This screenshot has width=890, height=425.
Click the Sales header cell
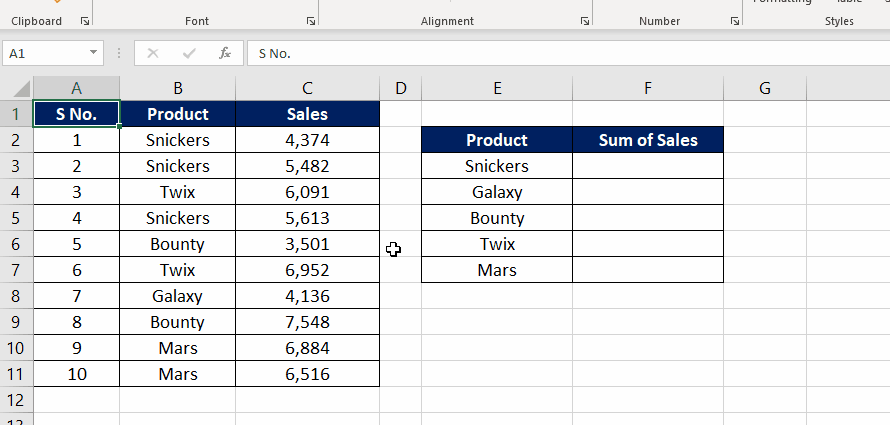[x=307, y=114]
